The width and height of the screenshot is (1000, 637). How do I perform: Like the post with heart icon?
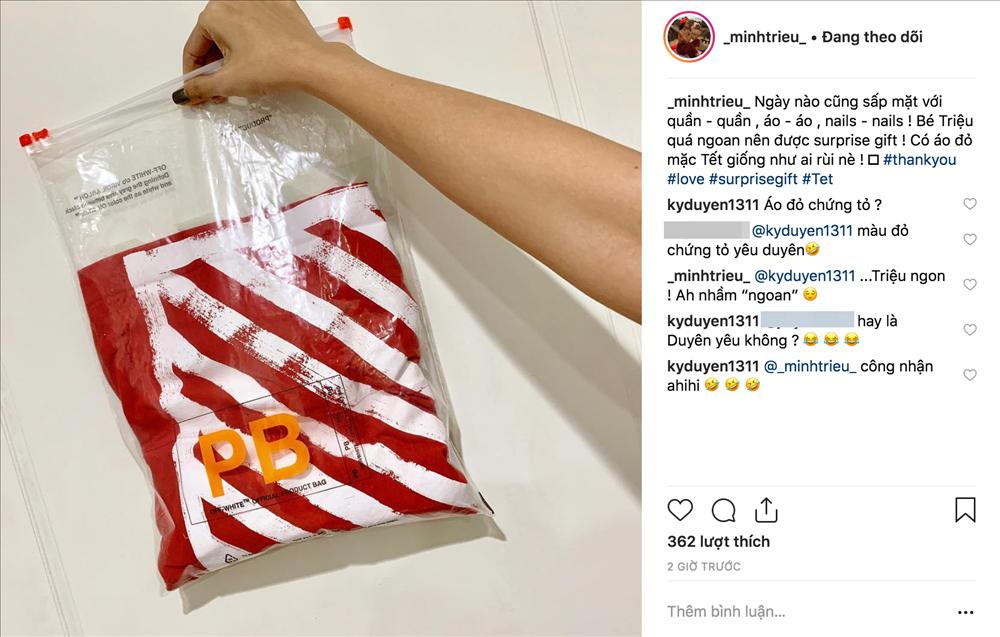click(x=680, y=510)
